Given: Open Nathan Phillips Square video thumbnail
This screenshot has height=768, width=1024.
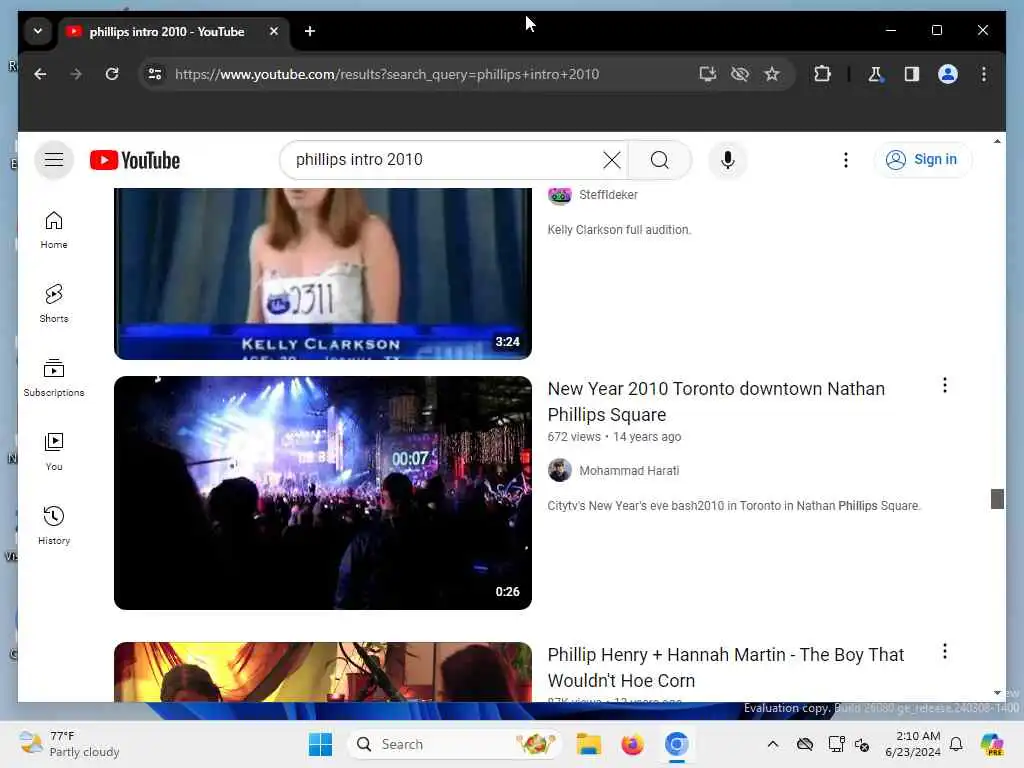Looking at the screenshot, I should 323,493.
